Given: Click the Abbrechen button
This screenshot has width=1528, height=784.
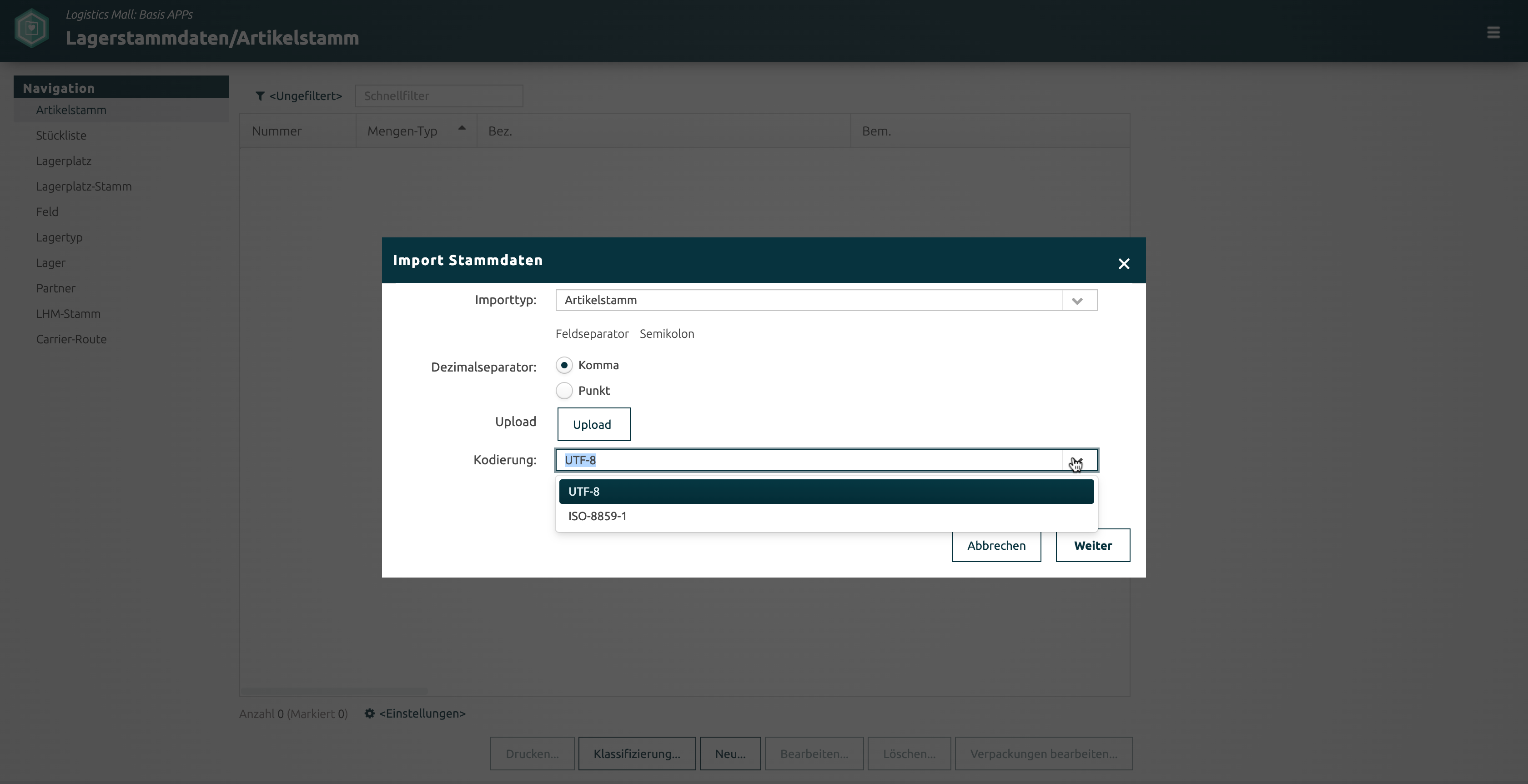Looking at the screenshot, I should (995, 546).
